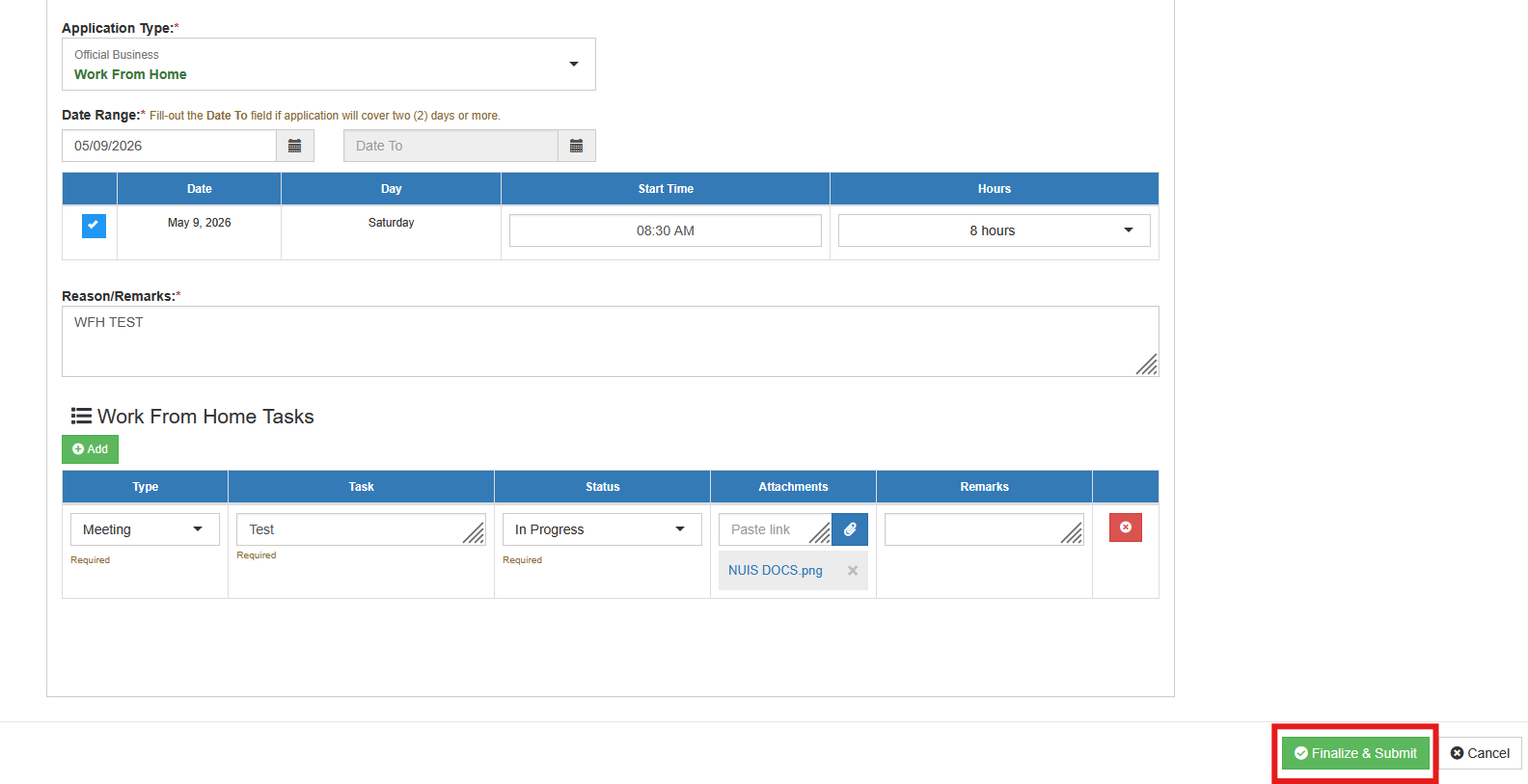The image size is (1528, 784).
Task: Click the paperclip attach file icon
Action: coord(850,529)
